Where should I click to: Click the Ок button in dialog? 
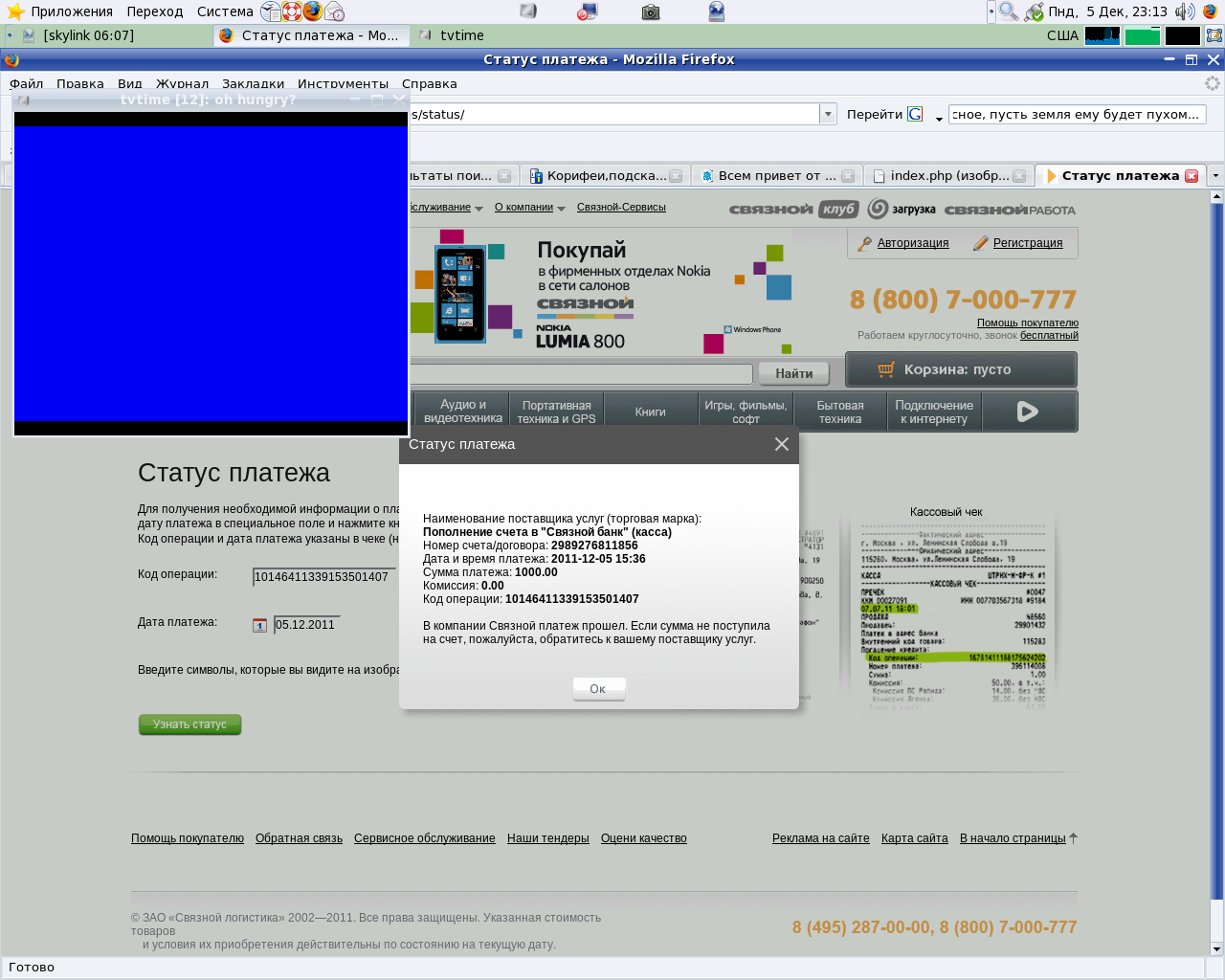coord(598,689)
